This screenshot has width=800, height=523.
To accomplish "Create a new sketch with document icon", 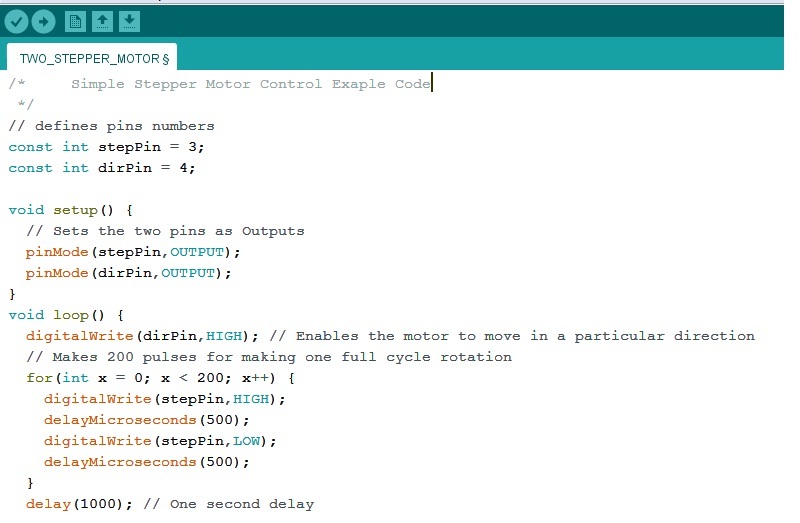I will click(x=75, y=21).
